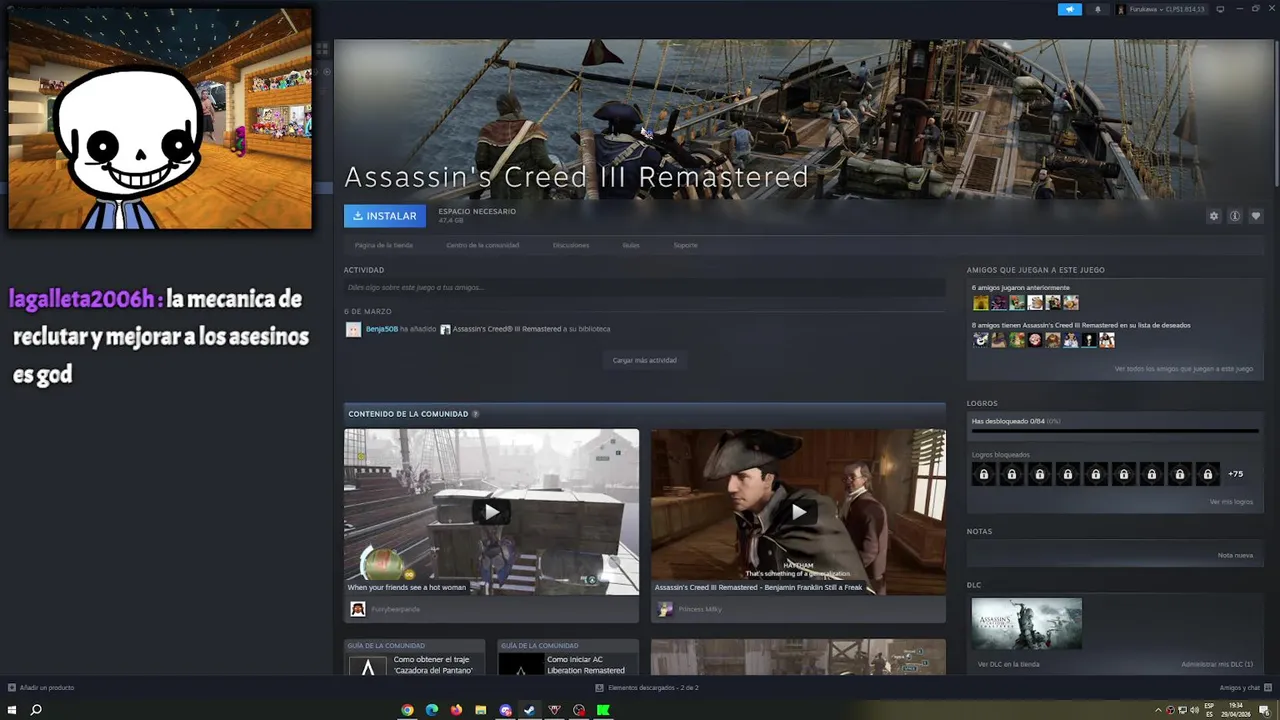Open File Explorer from taskbar

[481, 710]
